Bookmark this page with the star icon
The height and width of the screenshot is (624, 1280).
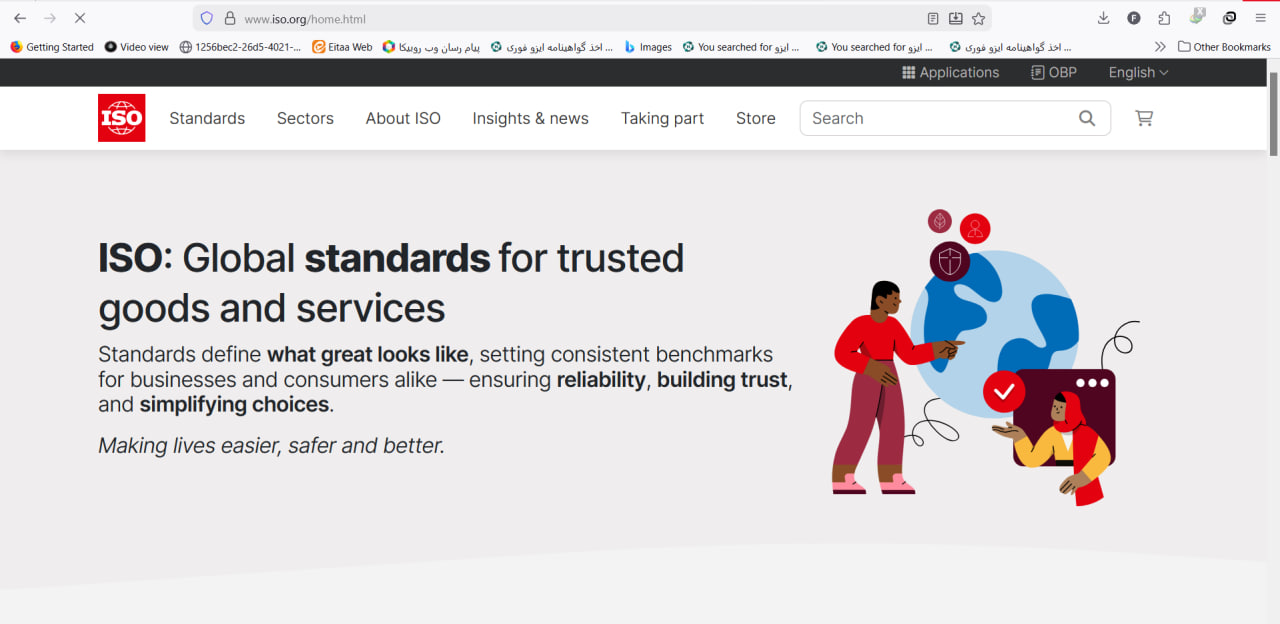tap(979, 18)
